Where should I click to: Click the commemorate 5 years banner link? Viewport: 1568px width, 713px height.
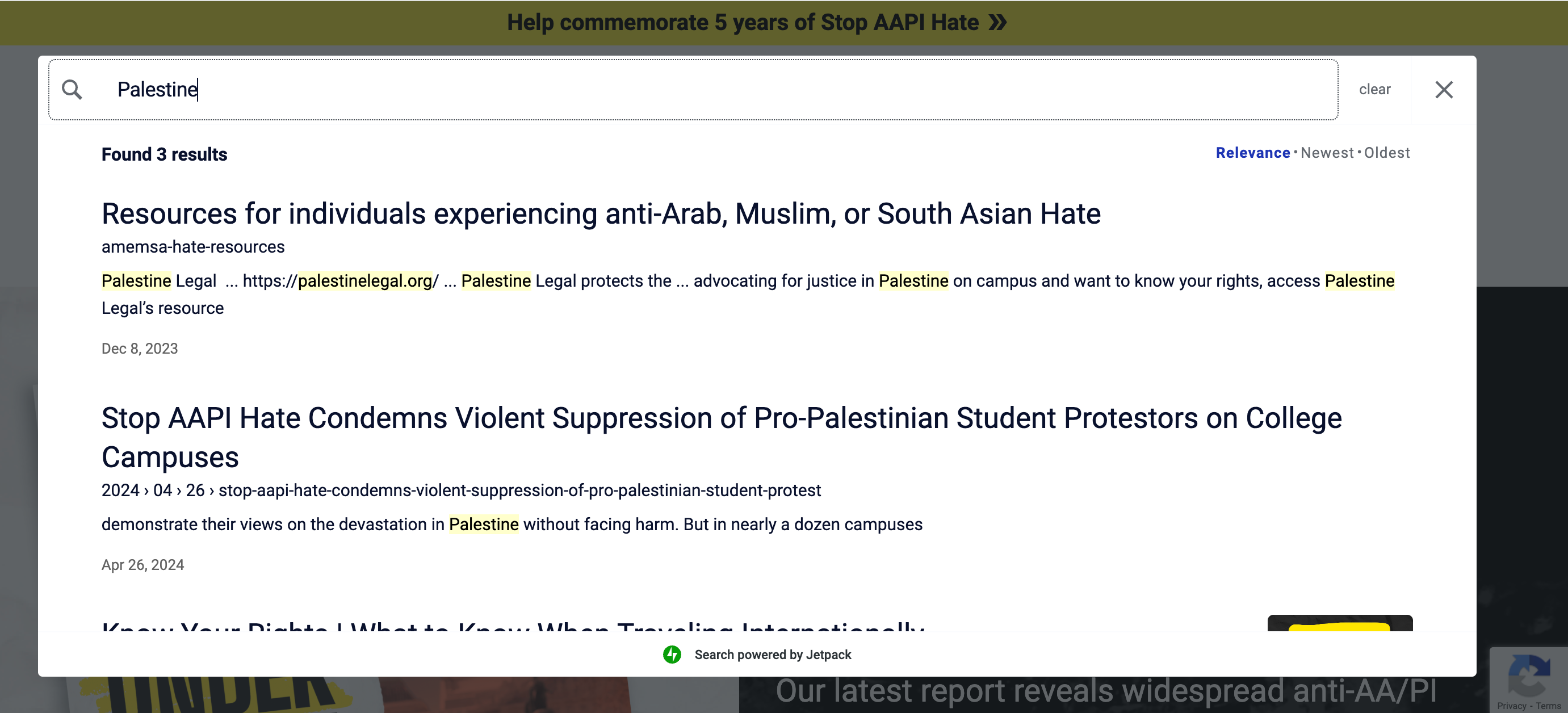coord(743,23)
